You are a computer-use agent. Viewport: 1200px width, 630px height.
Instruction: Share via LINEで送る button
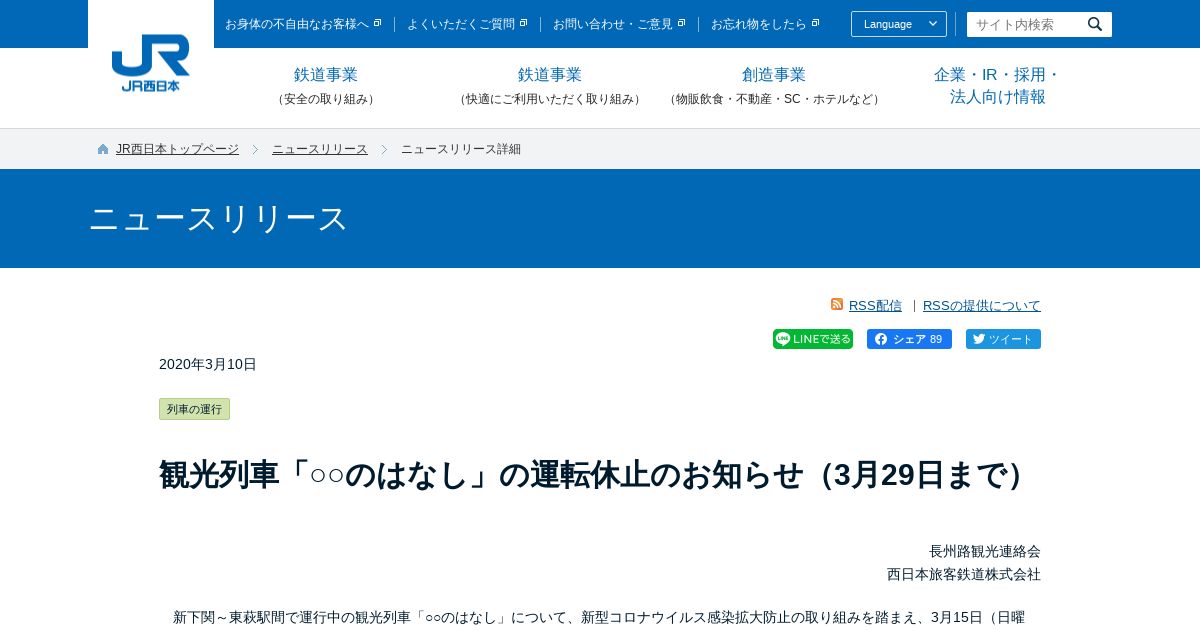click(813, 339)
